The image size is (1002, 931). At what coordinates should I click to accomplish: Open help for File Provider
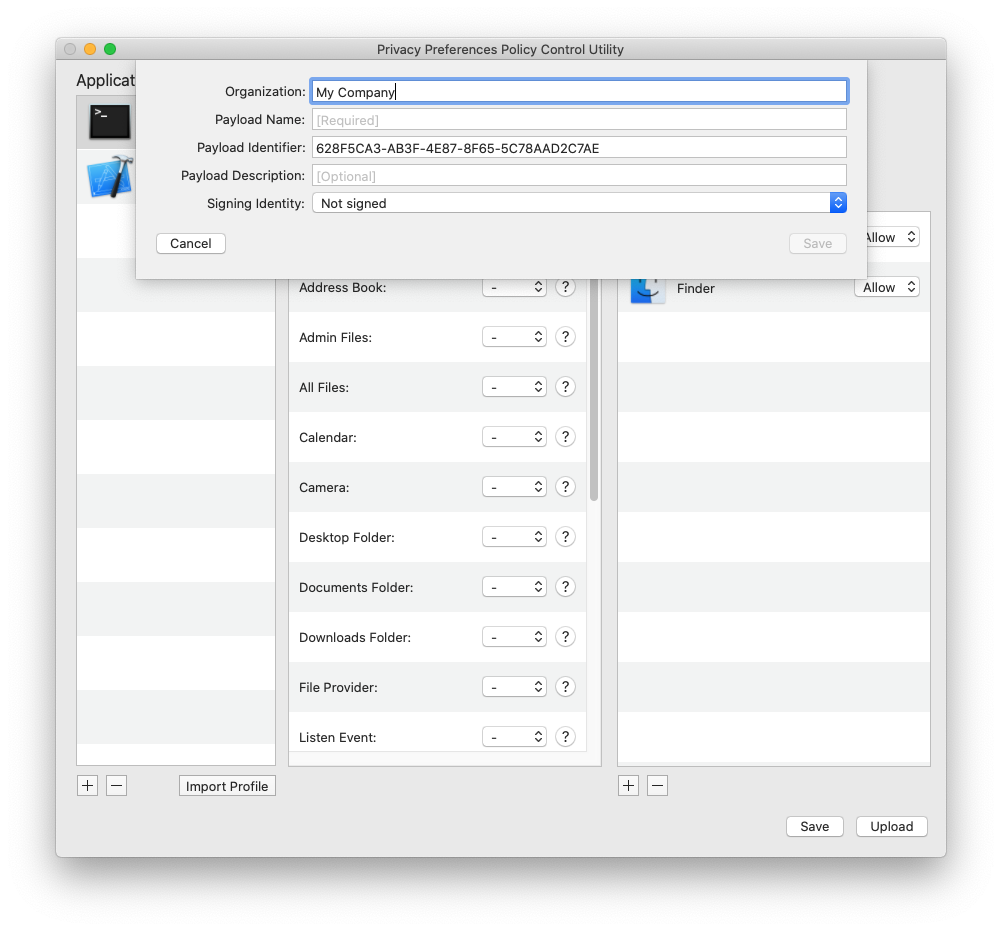click(566, 687)
